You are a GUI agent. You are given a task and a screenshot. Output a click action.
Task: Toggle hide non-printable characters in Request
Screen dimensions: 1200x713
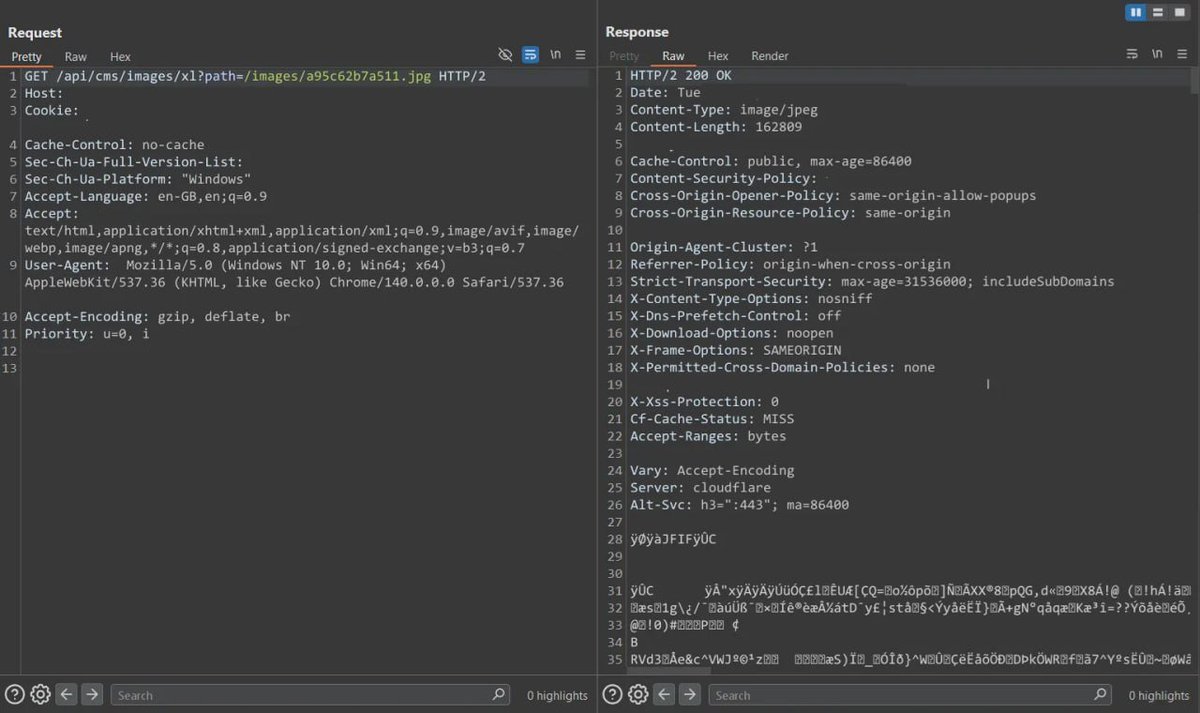[x=505, y=55]
